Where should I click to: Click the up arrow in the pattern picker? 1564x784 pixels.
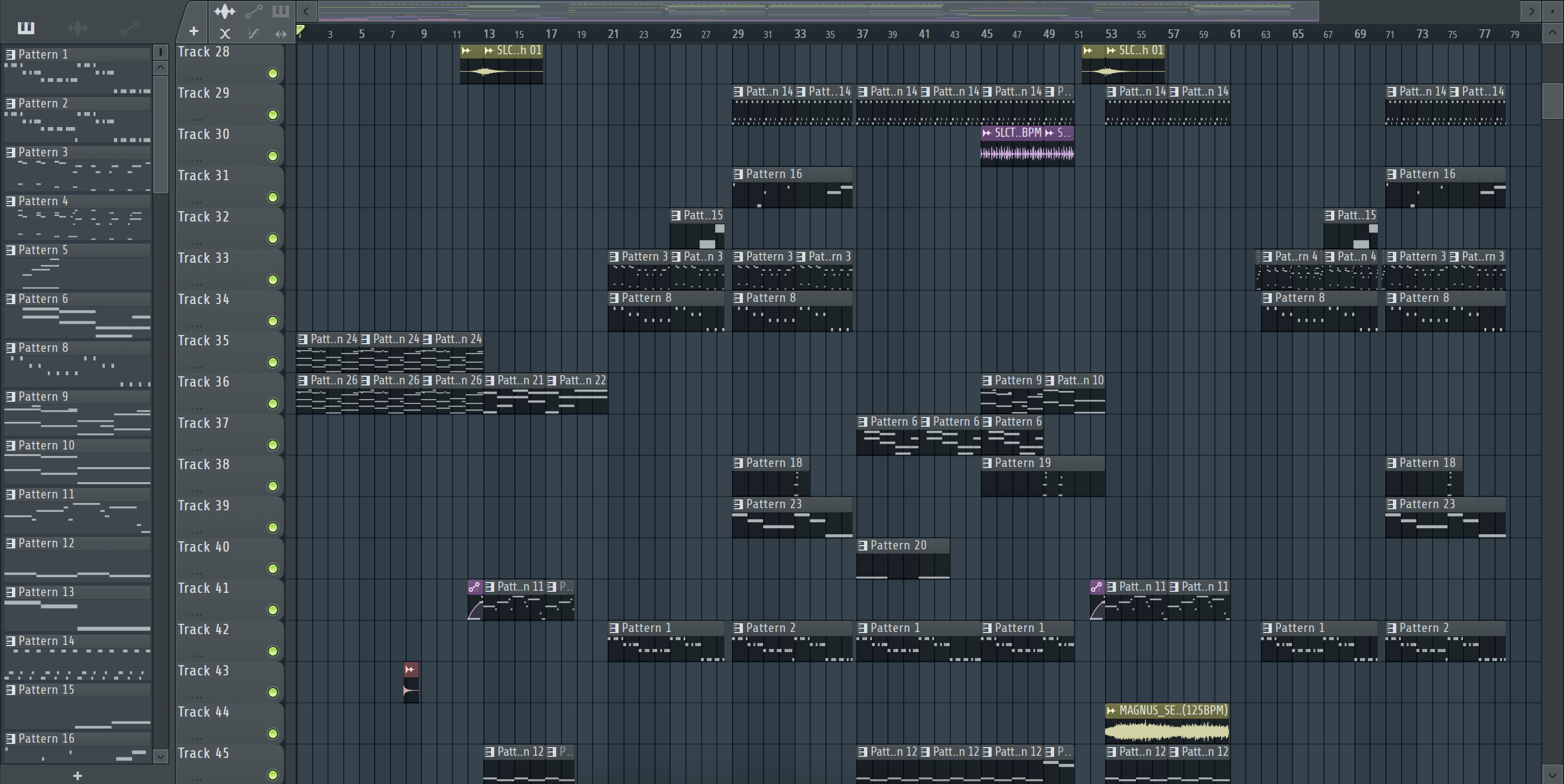coord(160,68)
